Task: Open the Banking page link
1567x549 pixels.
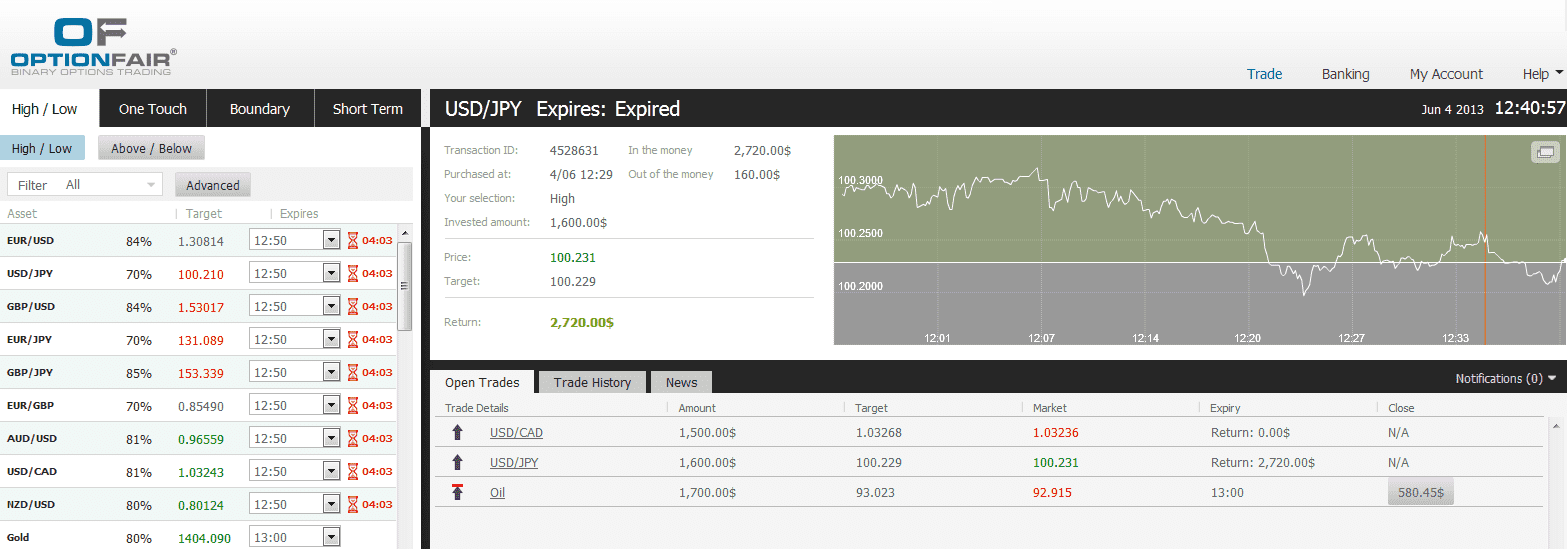Action: click(1345, 74)
